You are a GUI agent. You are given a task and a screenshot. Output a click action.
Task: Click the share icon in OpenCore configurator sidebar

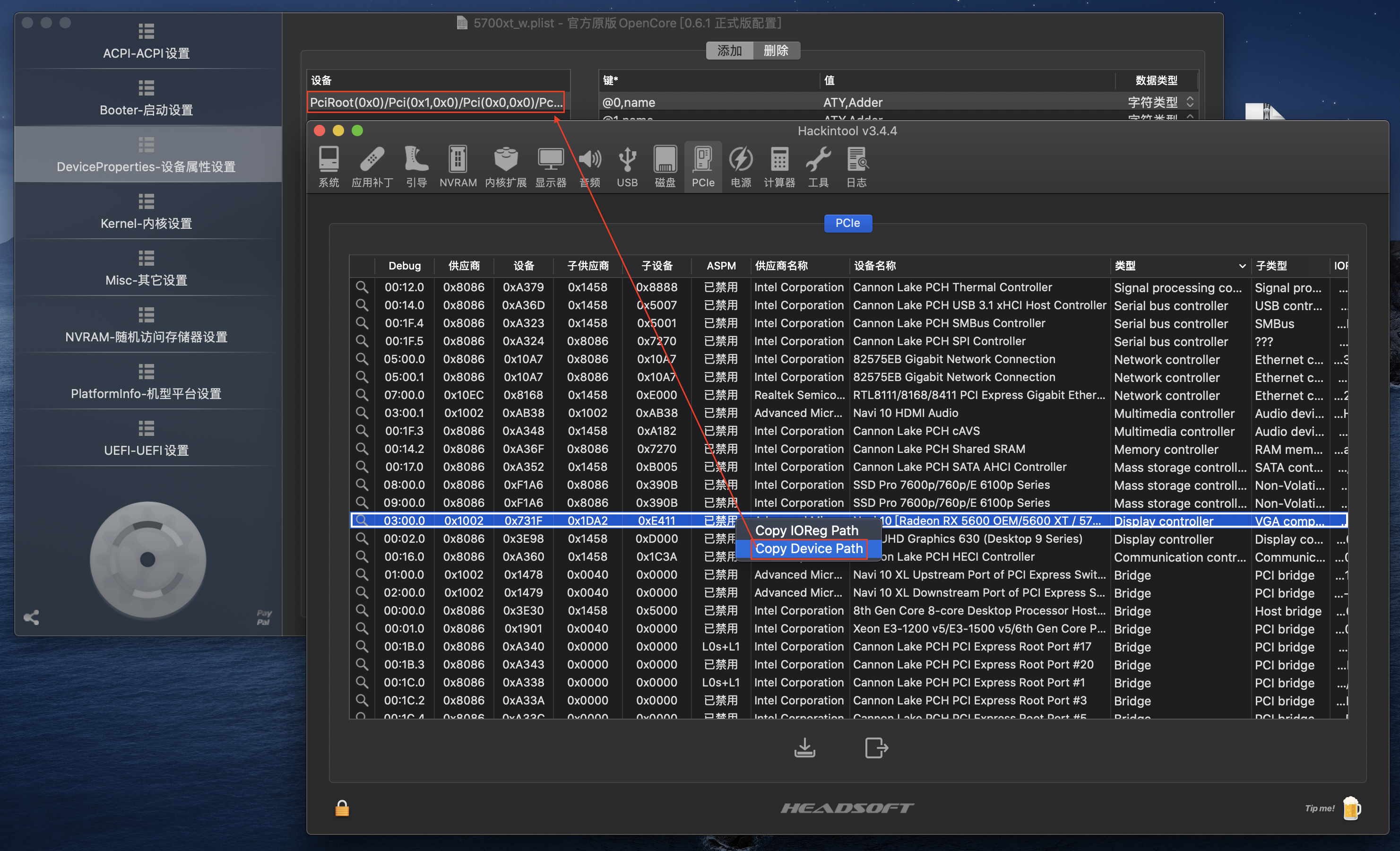coord(31,617)
